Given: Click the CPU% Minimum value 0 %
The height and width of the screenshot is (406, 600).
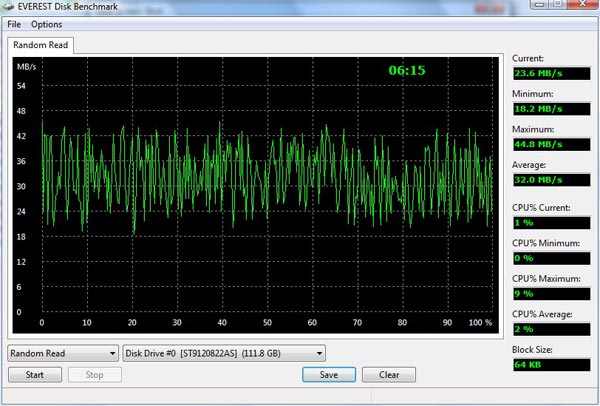Looking at the screenshot, I should pos(551,258).
